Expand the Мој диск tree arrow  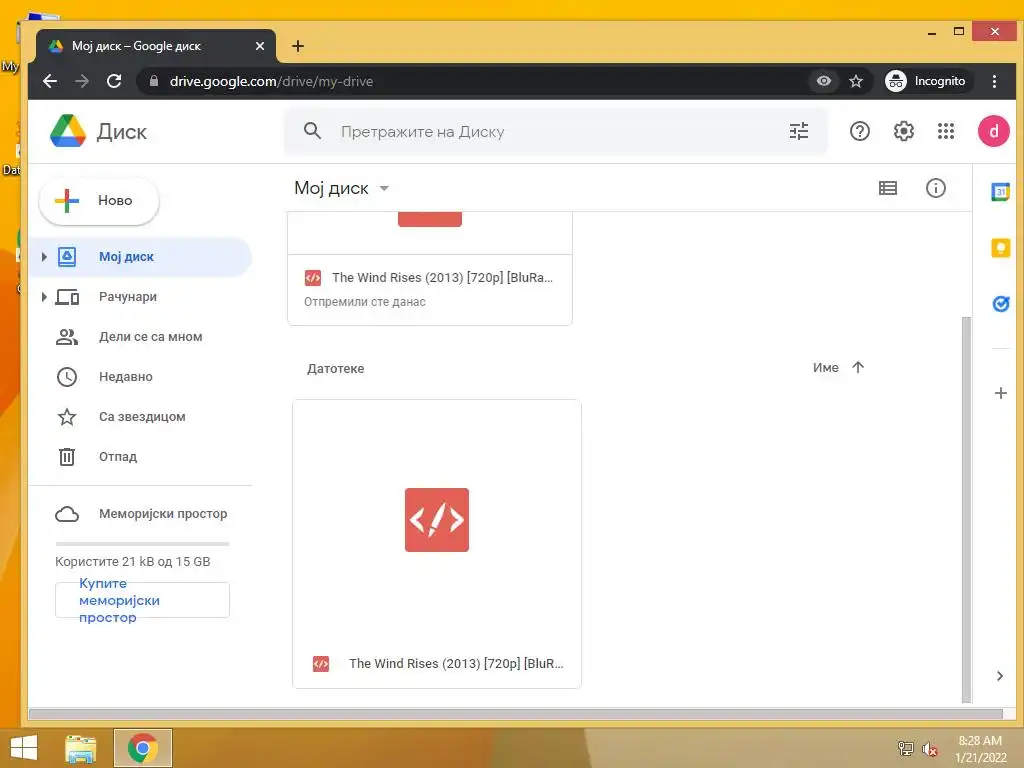[x=44, y=257]
